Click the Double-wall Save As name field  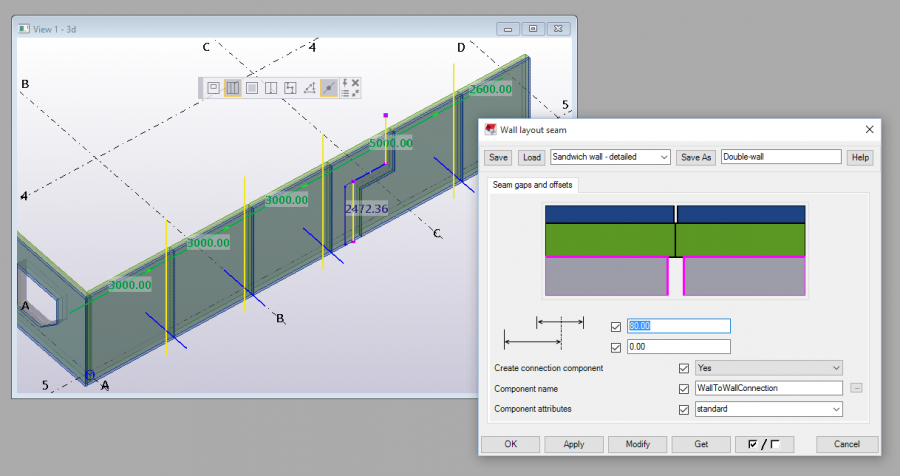781,157
